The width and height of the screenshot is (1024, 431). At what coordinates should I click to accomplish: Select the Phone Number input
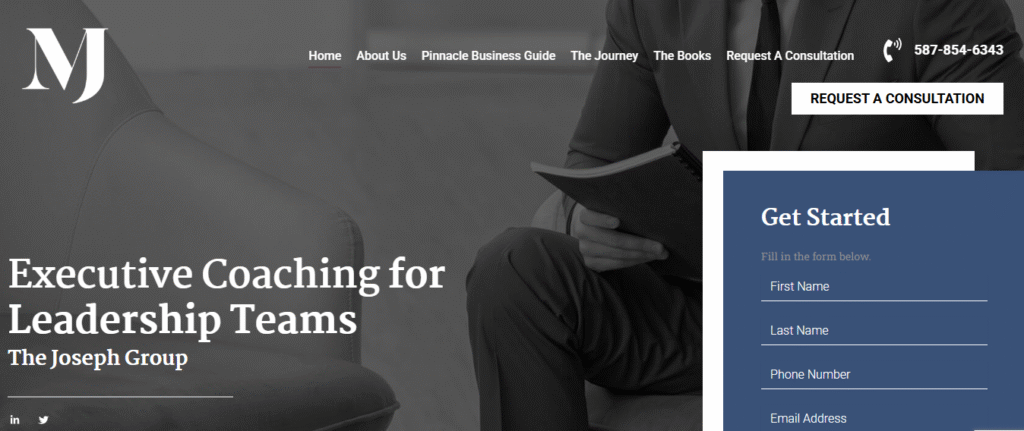click(x=874, y=375)
